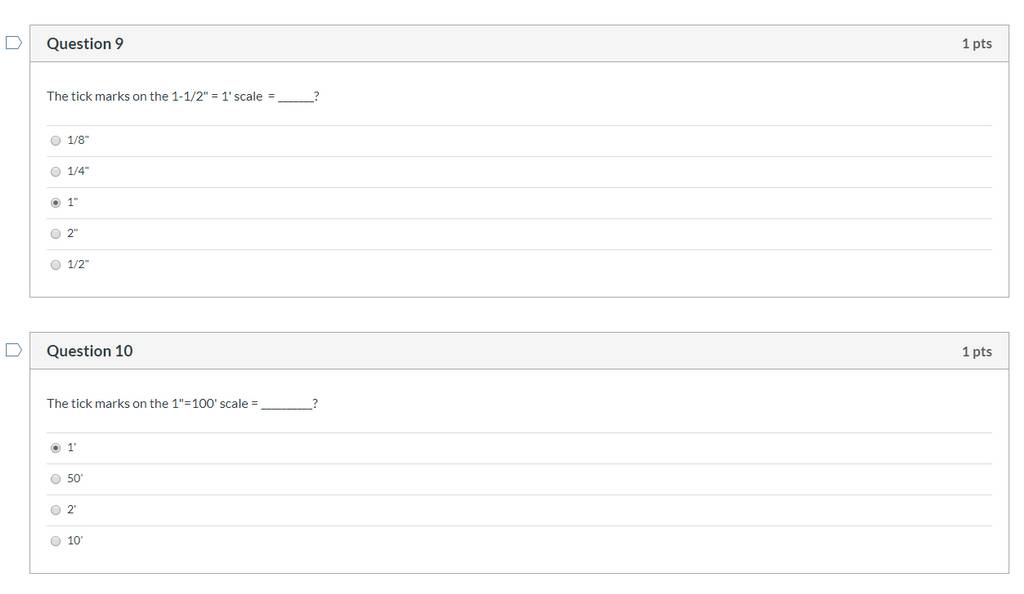
Task: Click the 1/8" answer label text
Action: click(x=78, y=140)
